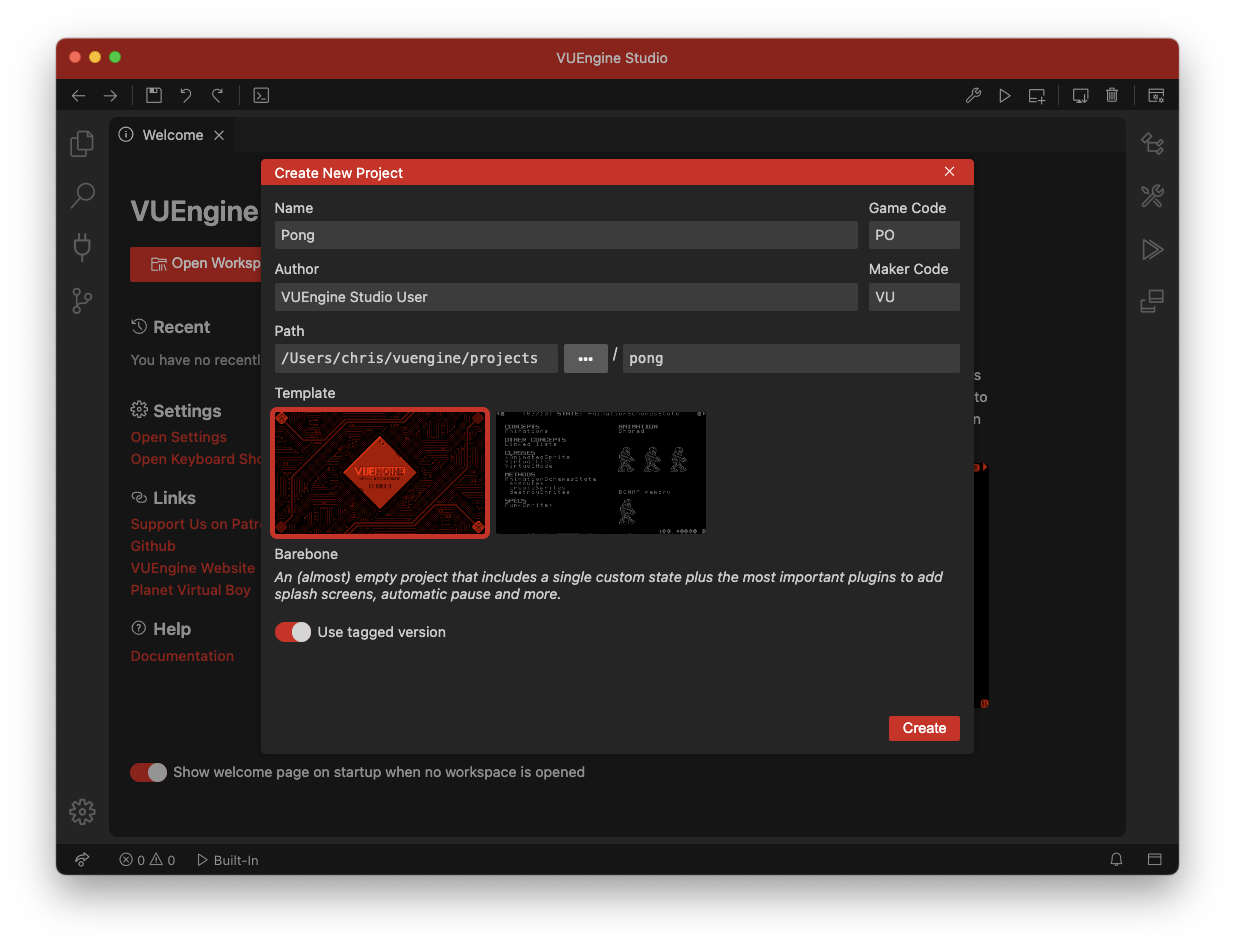The height and width of the screenshot is (949, 1235).
Task: Go forward with the right arrow icon
Action: pos(110,96)
